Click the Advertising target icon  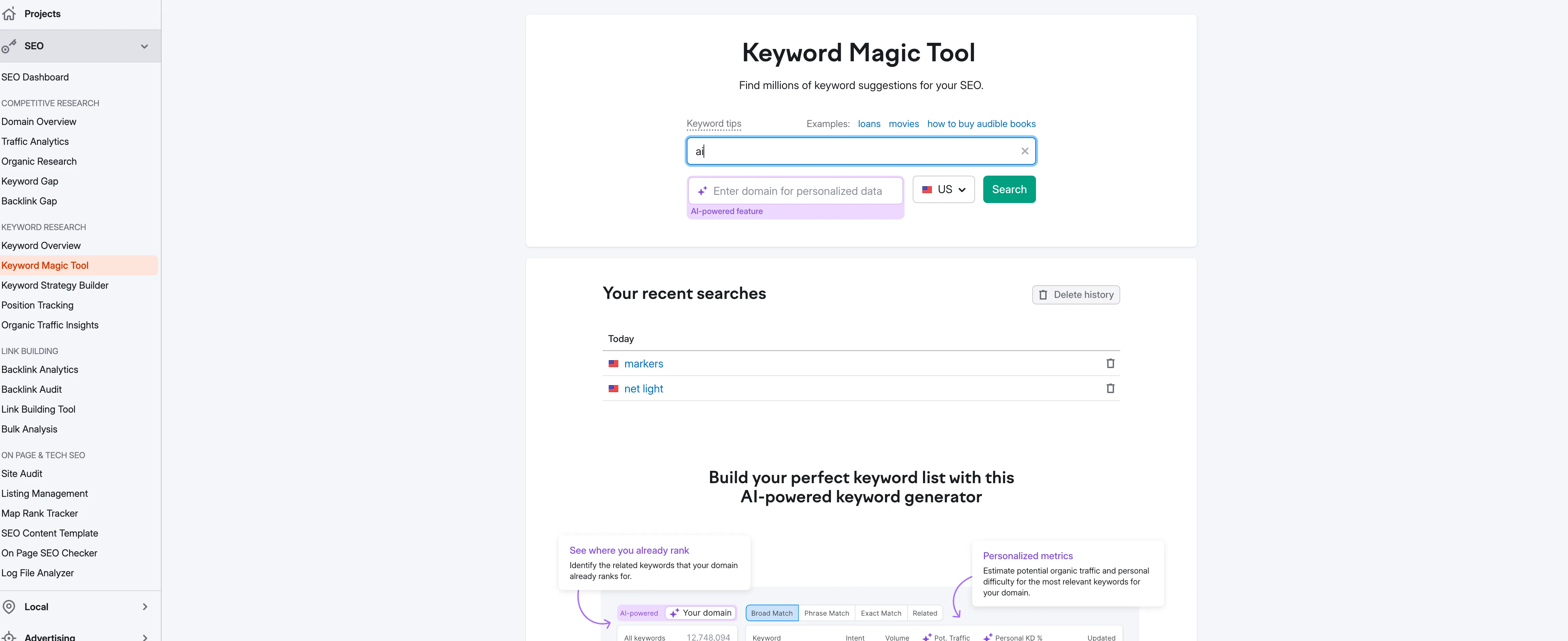point(9,637)
